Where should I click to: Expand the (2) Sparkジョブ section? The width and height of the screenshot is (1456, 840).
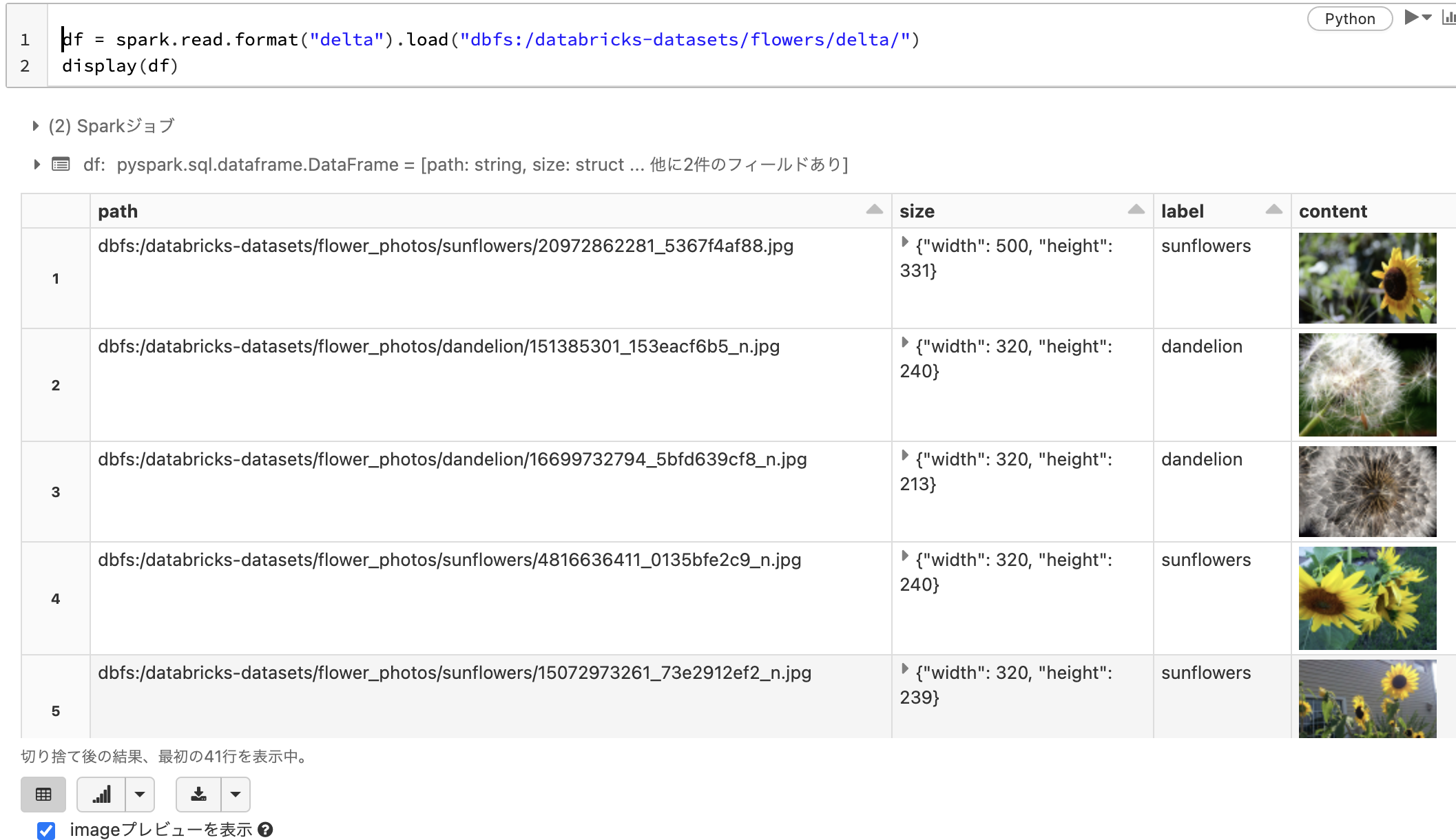click(35, 125)
